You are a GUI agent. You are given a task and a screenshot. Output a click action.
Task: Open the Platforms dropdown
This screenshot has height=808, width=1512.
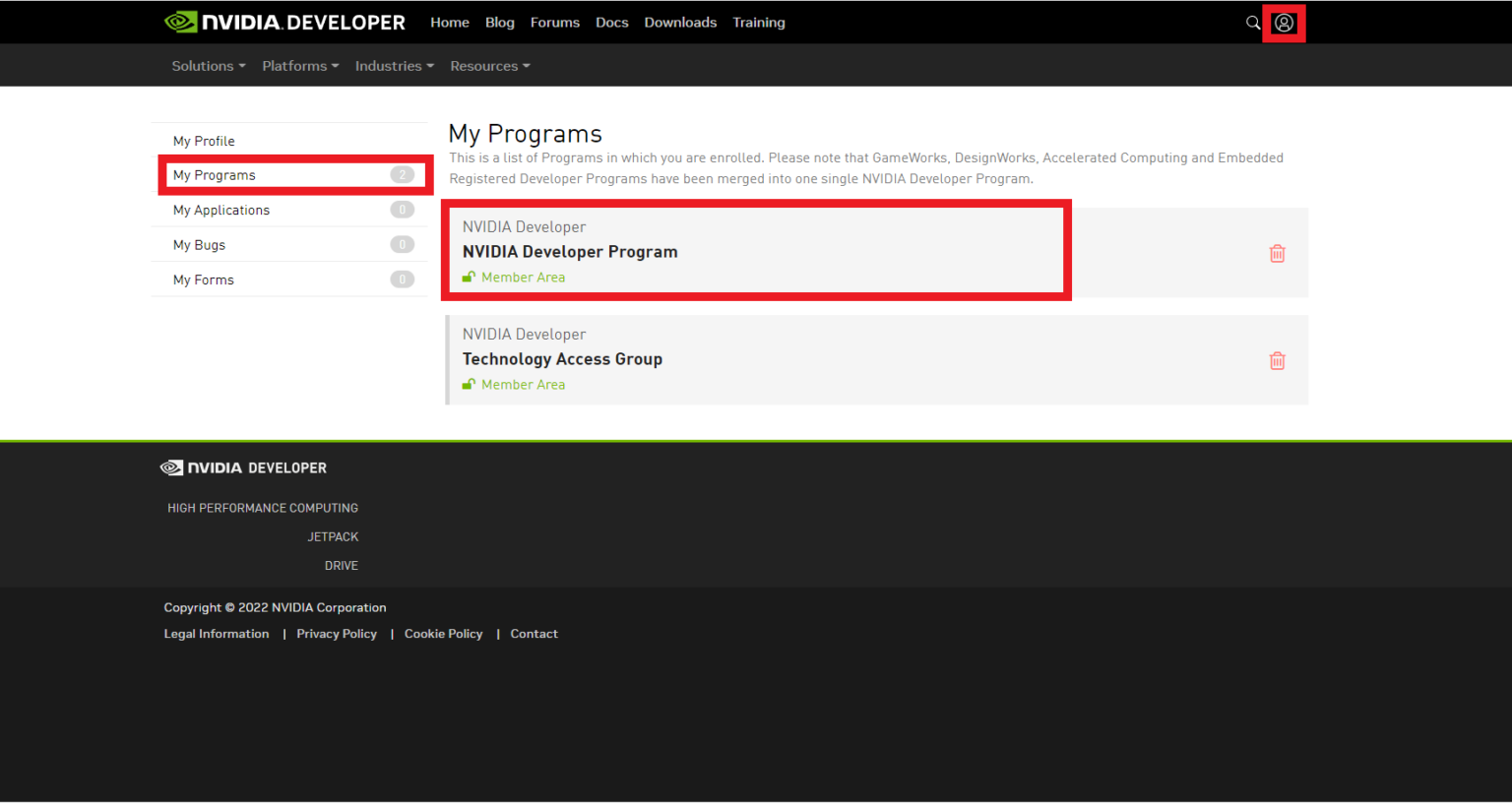300,66
